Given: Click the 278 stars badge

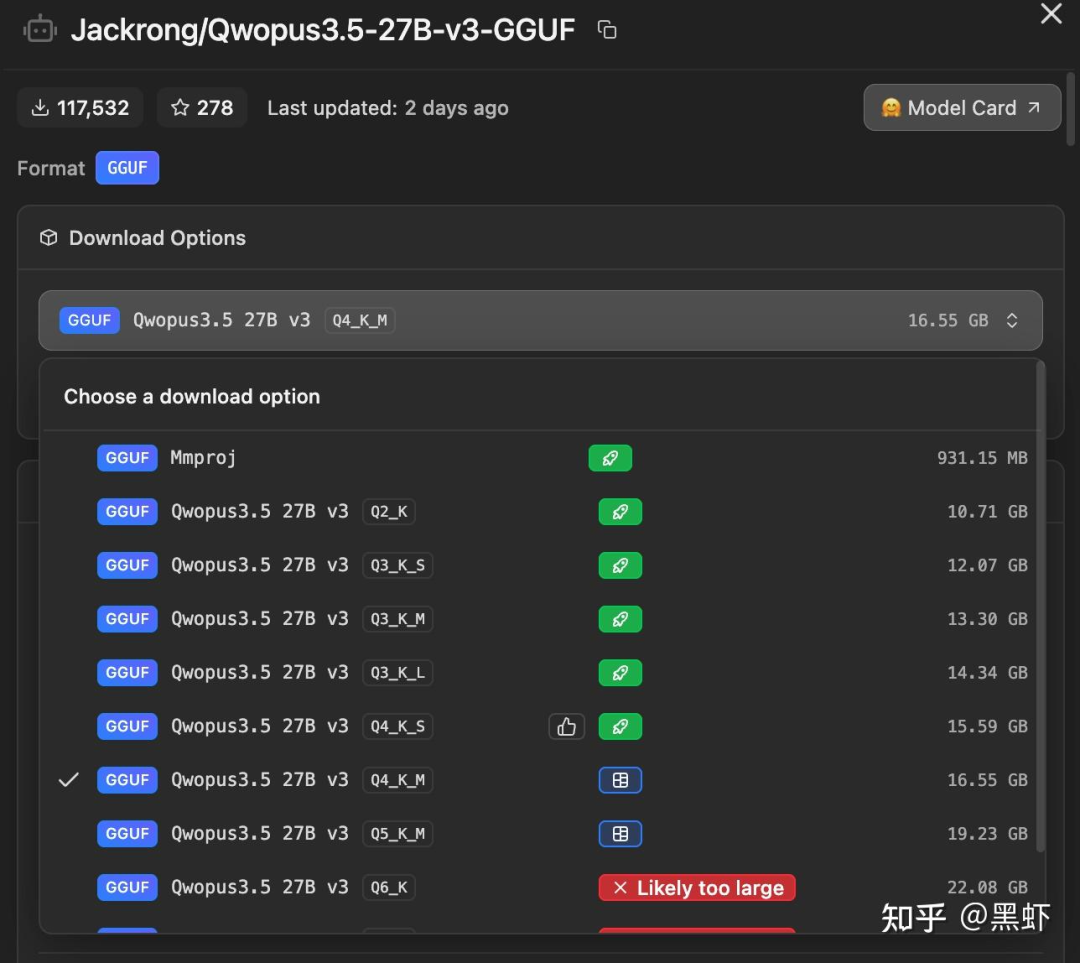Looking at the screenshot, I should point(202,107).
